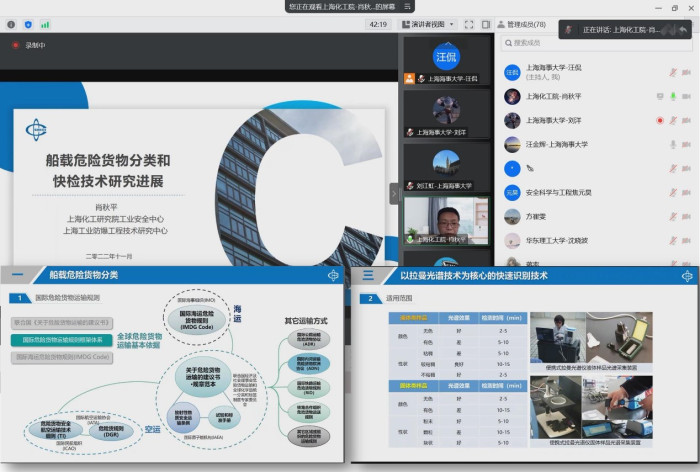The height and width of the screenshot is (472, 700).
Task: Toggle camera for 上海海事大学-刘洋 in list
Action: [x=686, y=121]
